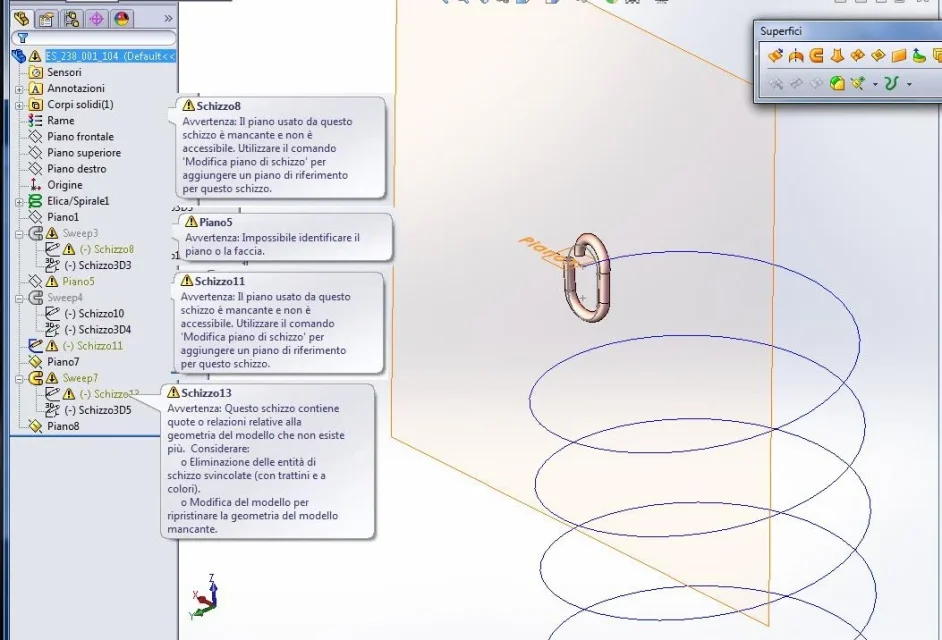Click the Reference Geometry icon in Superfici
942x640 pixels.
tap(858, 83)
